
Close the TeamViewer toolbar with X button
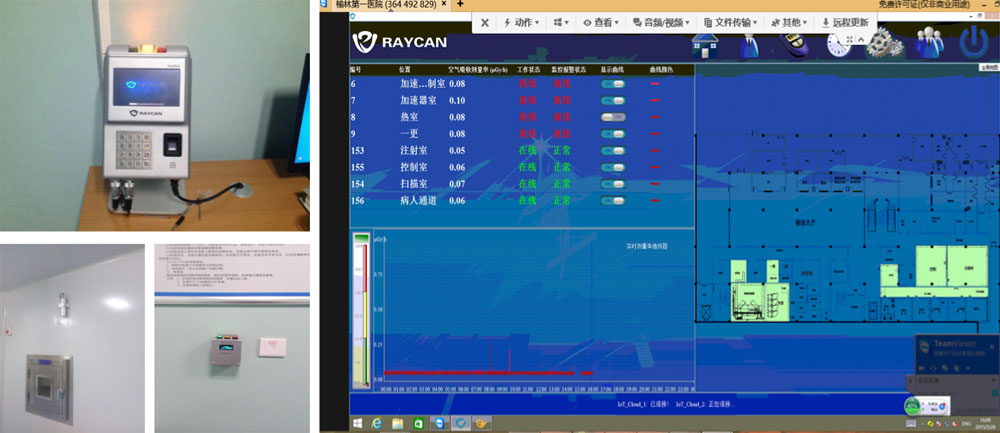tap(484, 21)
